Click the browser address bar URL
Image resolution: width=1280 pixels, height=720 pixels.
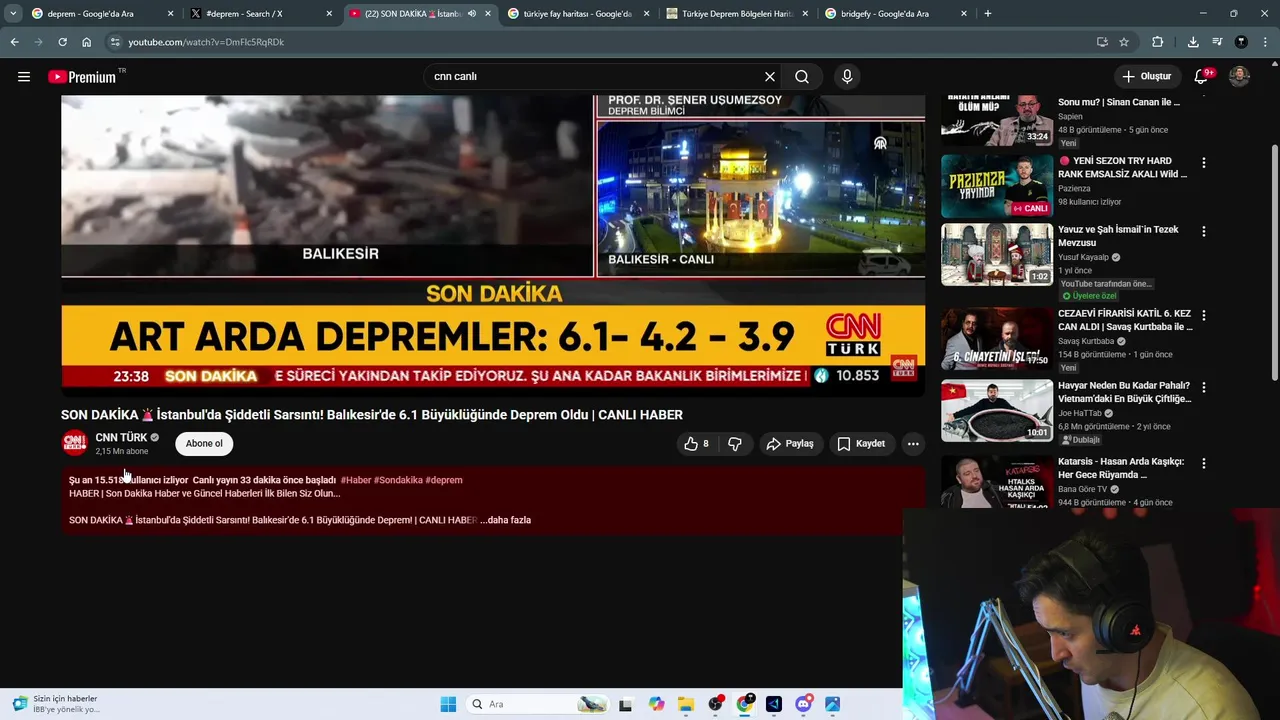point(206,42)
